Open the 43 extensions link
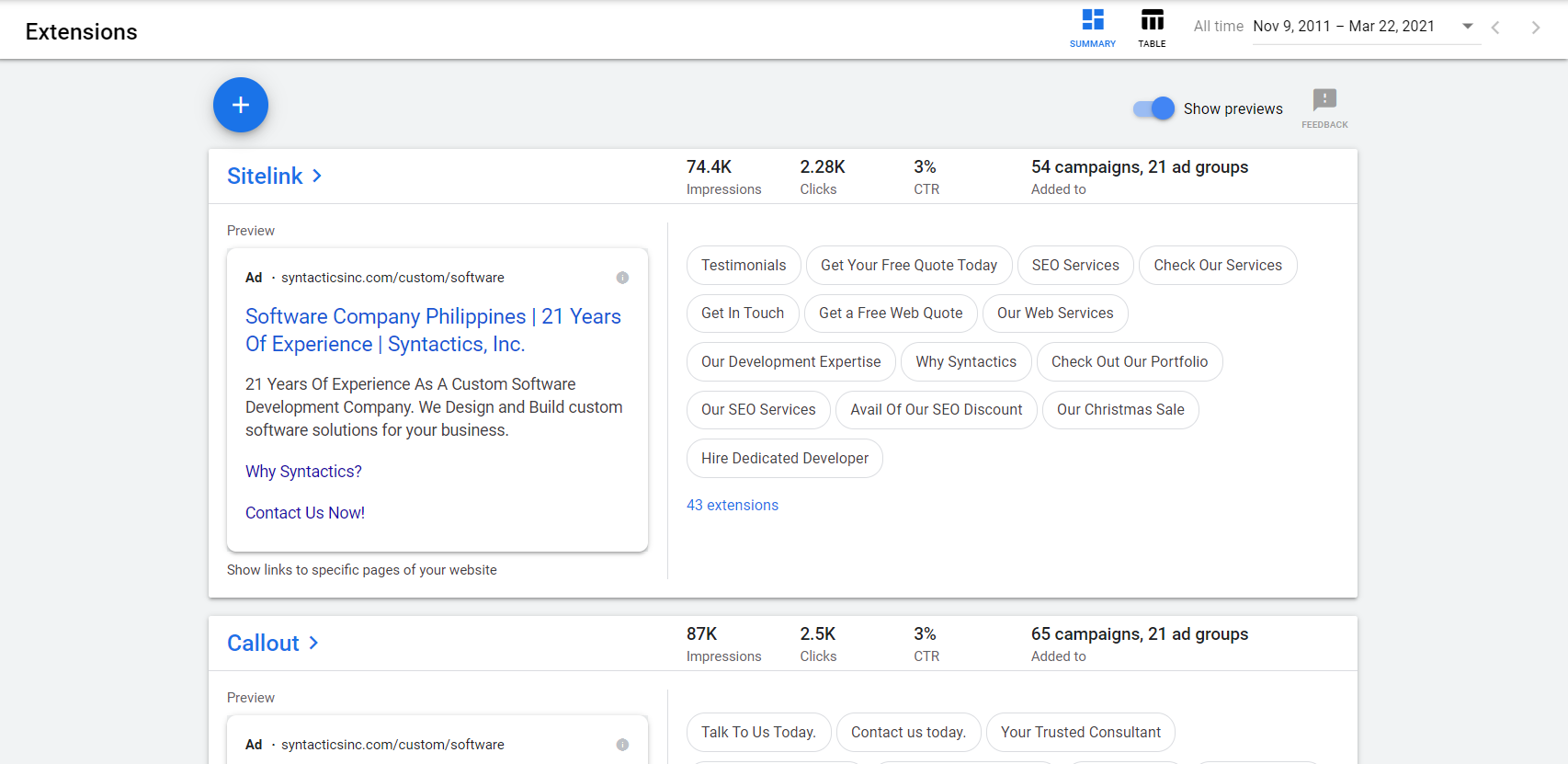1568x764 pixels. [x=733, y=505]
